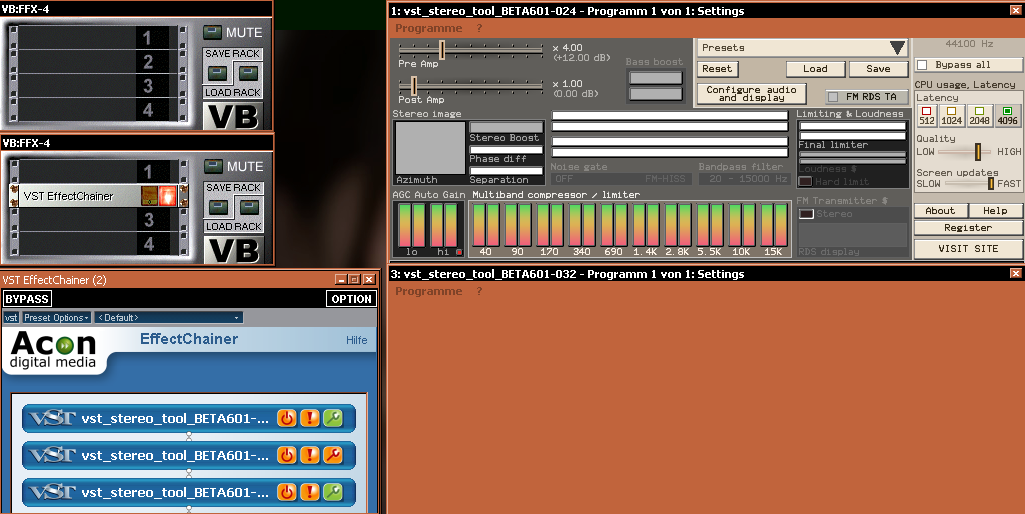Select VST EffectChainer slot in lower rack
Screen dimensions: 1025x514
pyautogui.click(x=98, y=196)
